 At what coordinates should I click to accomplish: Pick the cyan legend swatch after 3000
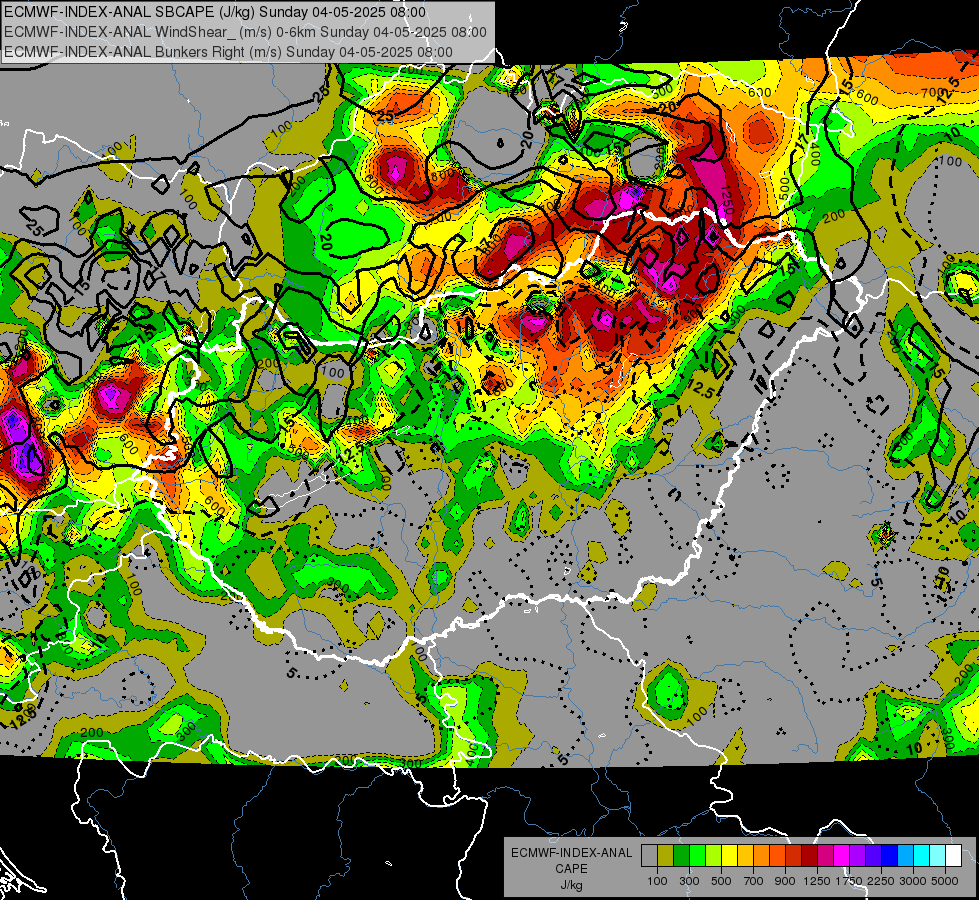click(x=922, y=855)
